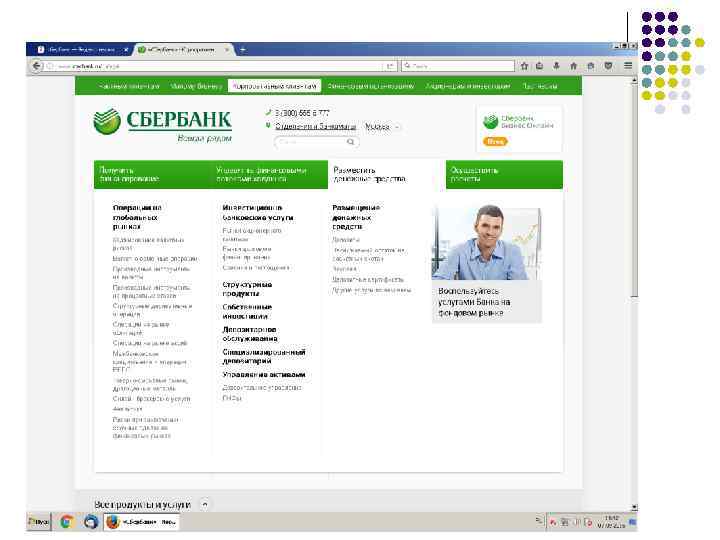Open Инвестиционно-банковские услуги heading
720x540 pixels.
[x=258, y=213]
